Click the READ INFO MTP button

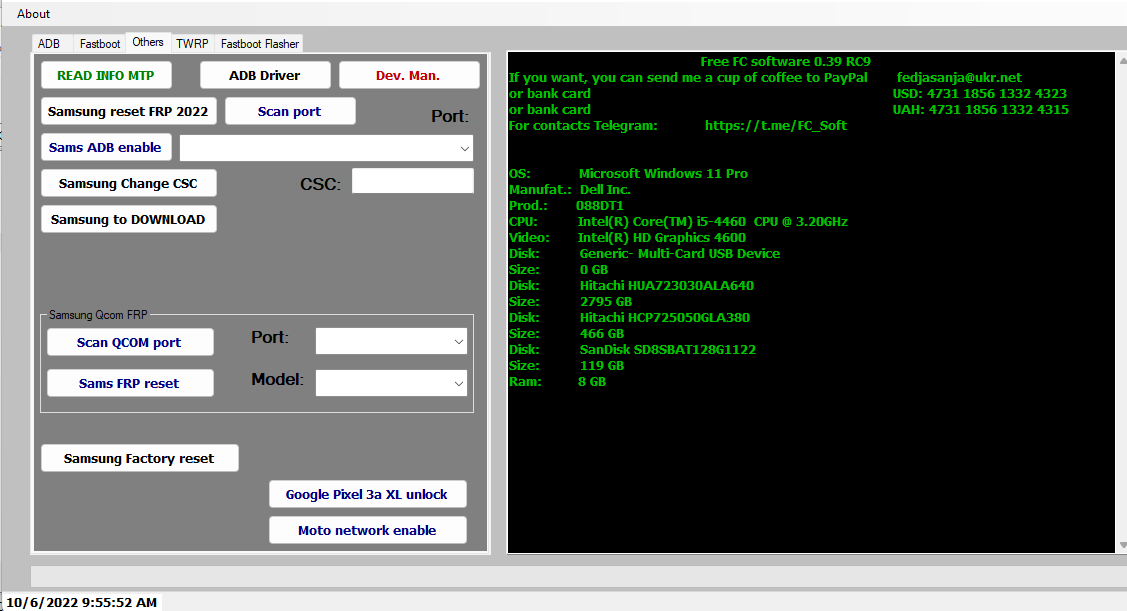pos(105,74)
